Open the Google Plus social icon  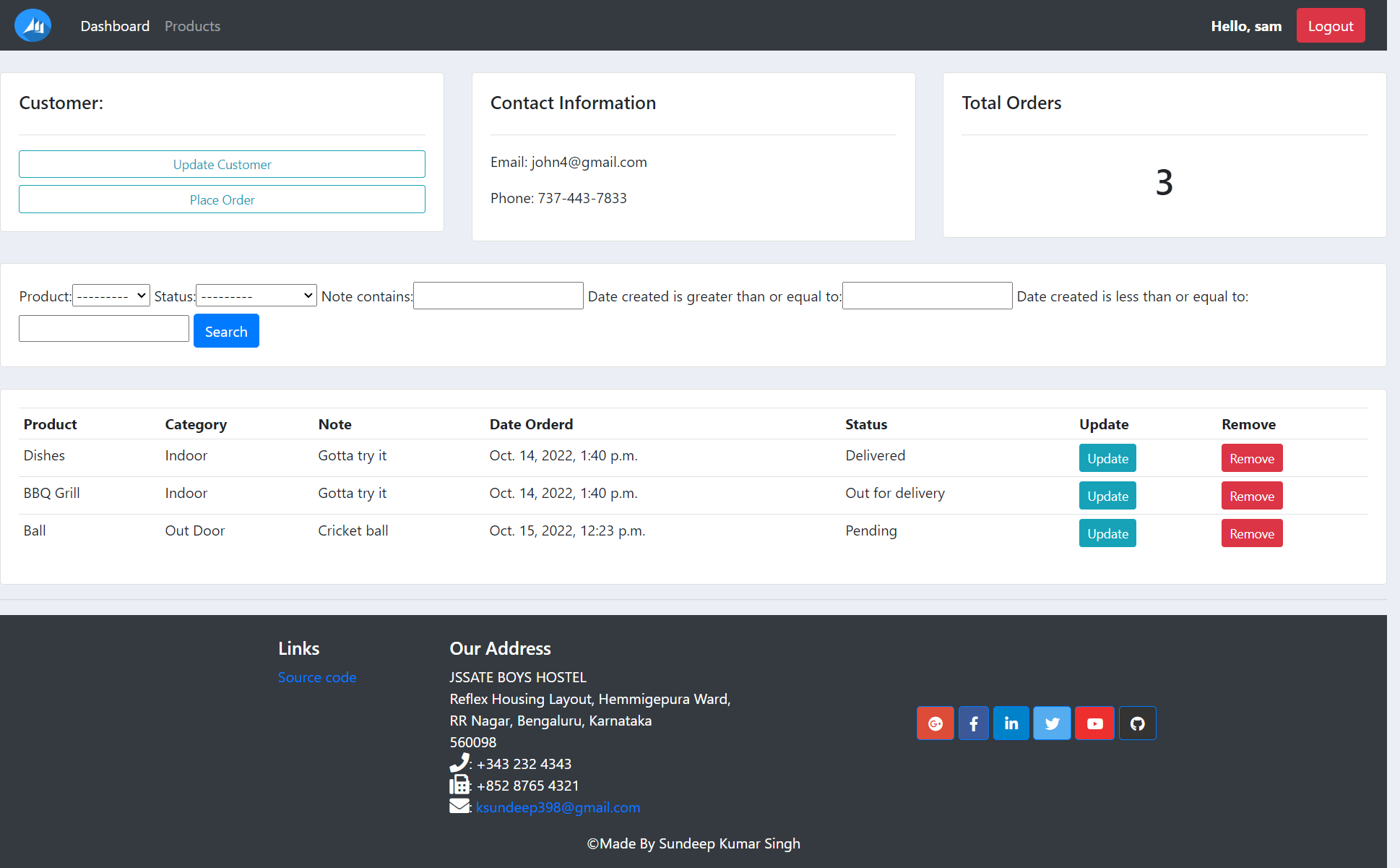click(x=935, y=723)
